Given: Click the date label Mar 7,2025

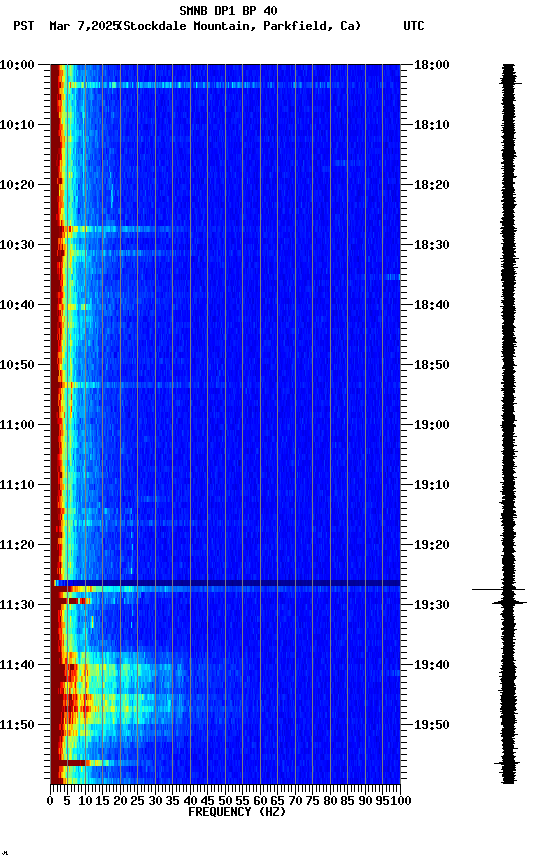Looking at the screenshot, I should 84,26.
